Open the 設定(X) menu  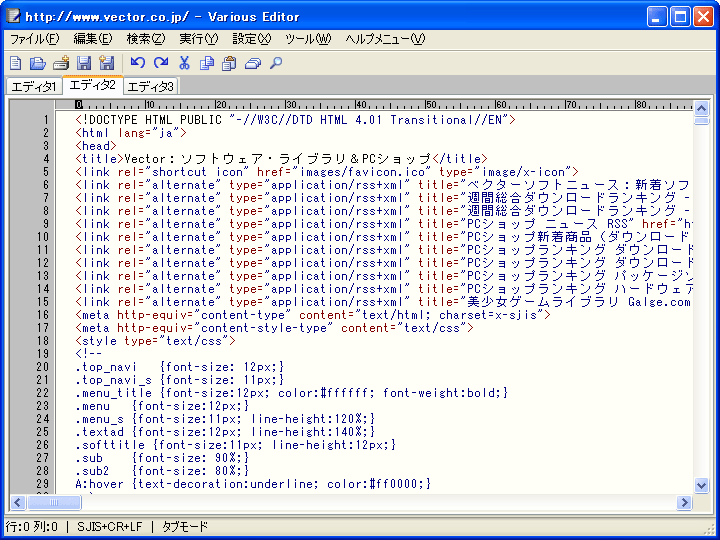(252, 39)
